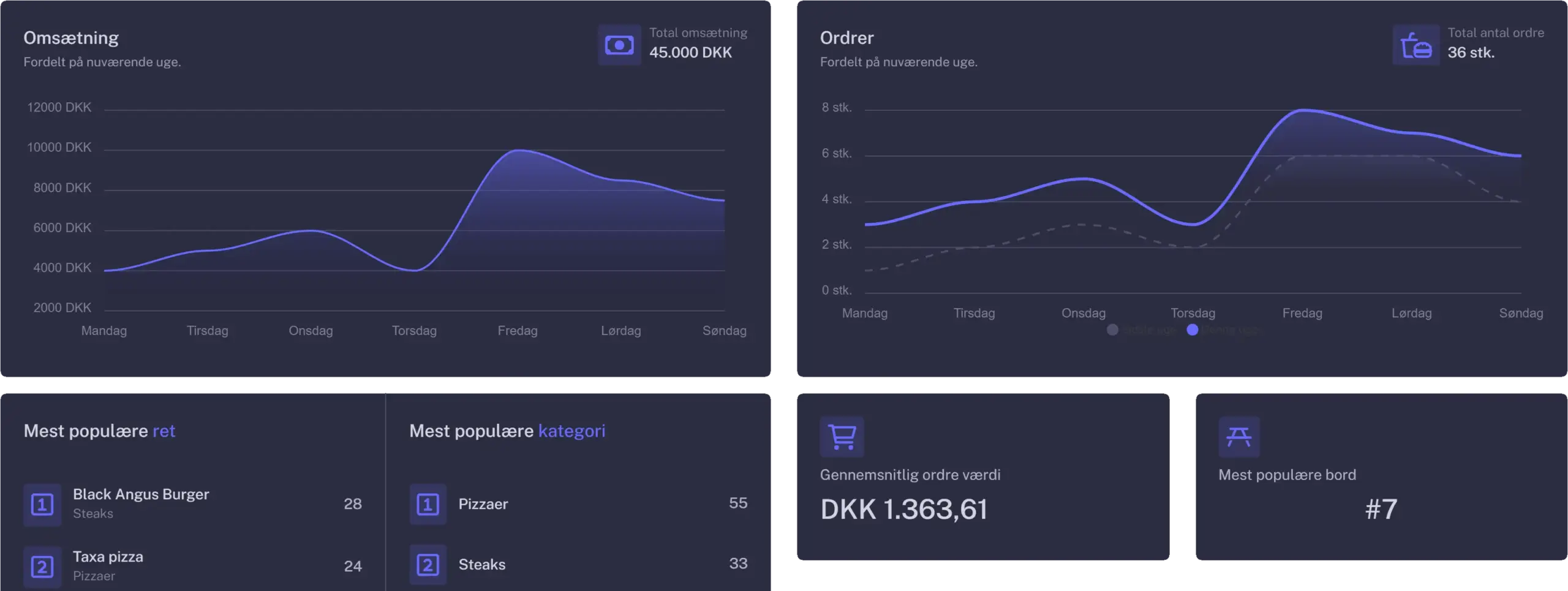Click the purple 'ret' word in the heading
1568x591 pixels.
(x=164, y=431)
